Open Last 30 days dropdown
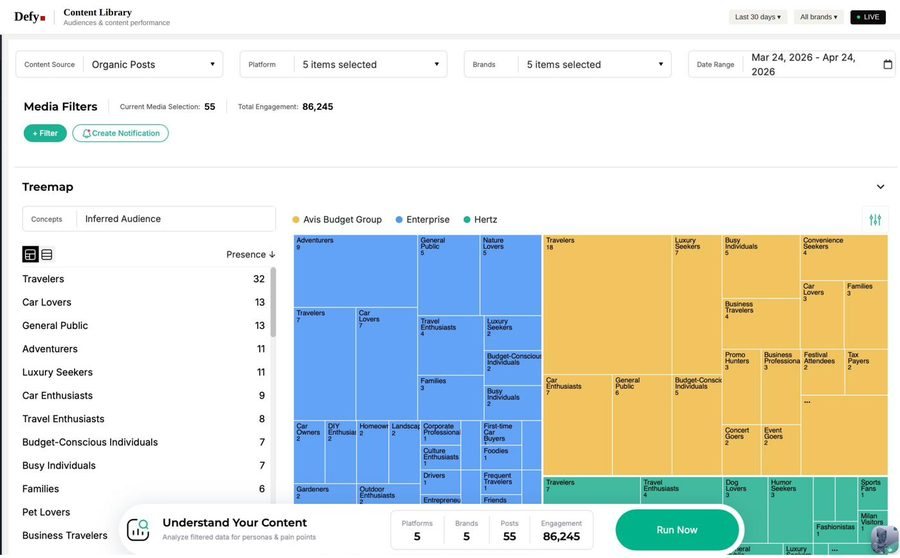 (758, 17)
